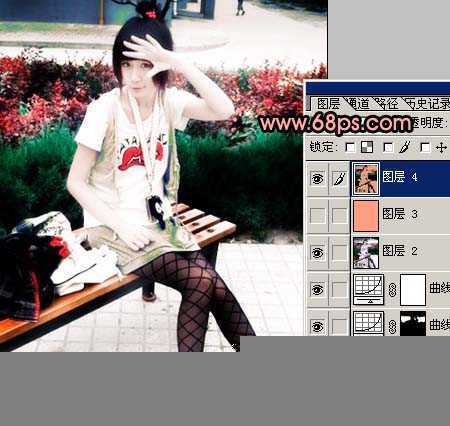Open the 路径 (Paths) tab
This screenshot has width=450, height=426.
coord(387,104)
